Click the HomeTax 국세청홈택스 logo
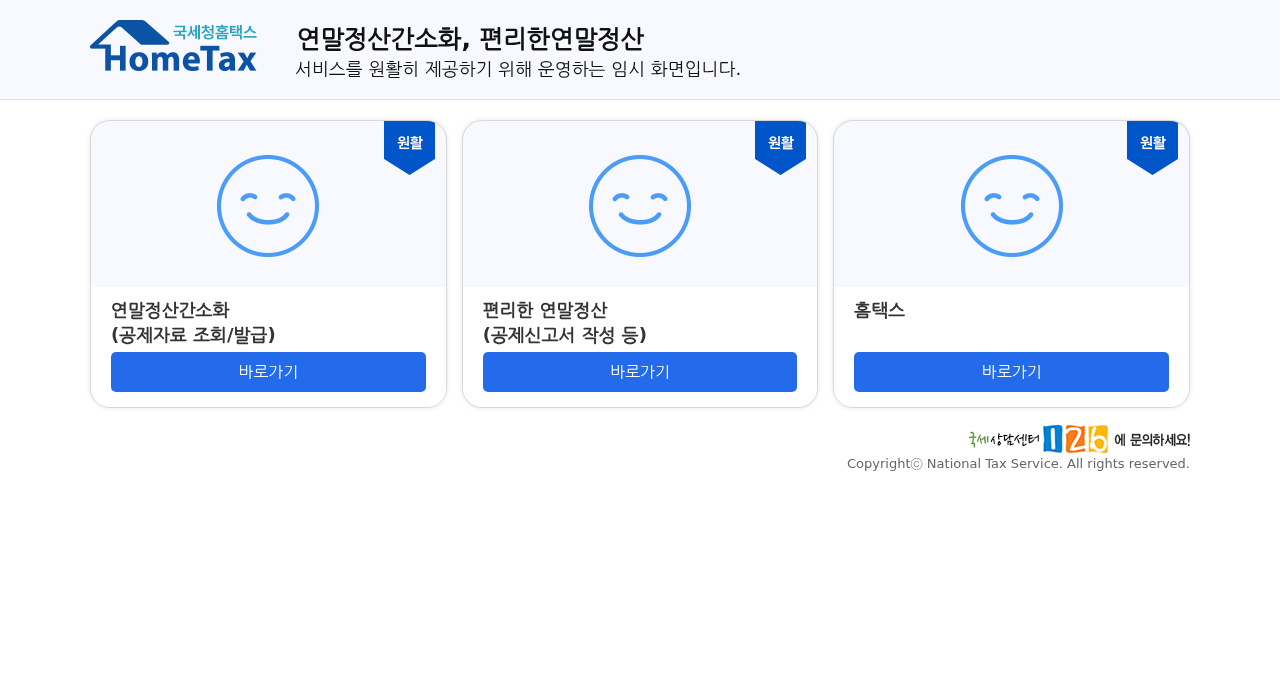 tap(173, 48)
